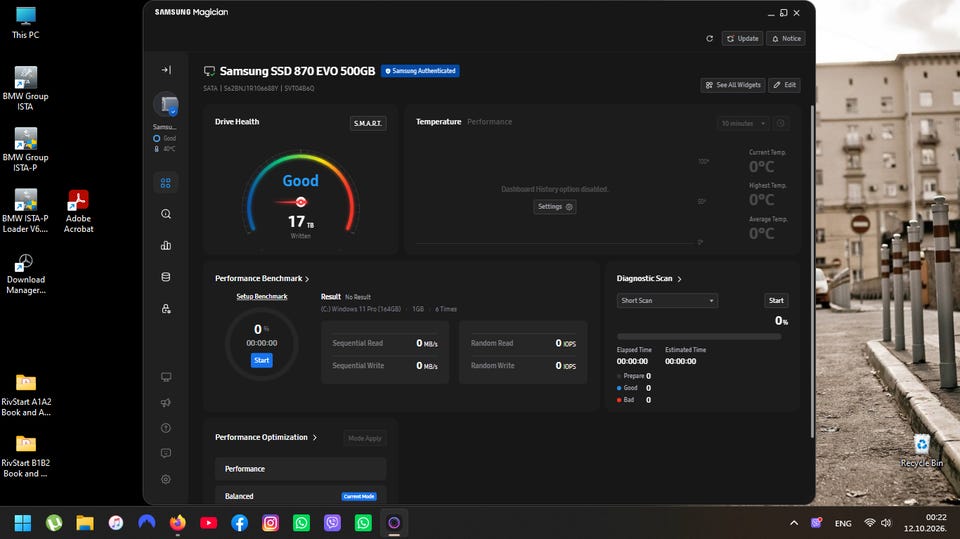Select the Samsung drive icon in the sidebar
Viewport: 960px width, 539px height.
click(166, 105)
